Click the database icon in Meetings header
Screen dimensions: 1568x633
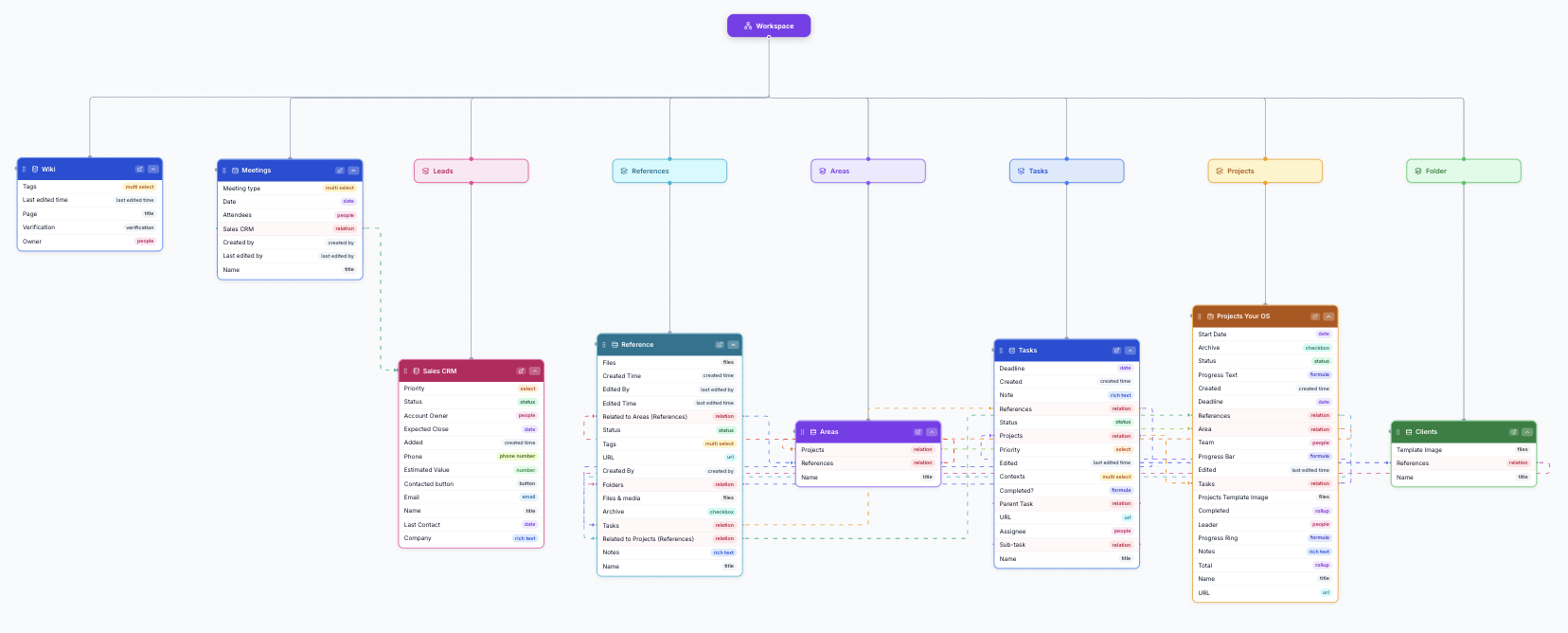[x=235, y=171]
